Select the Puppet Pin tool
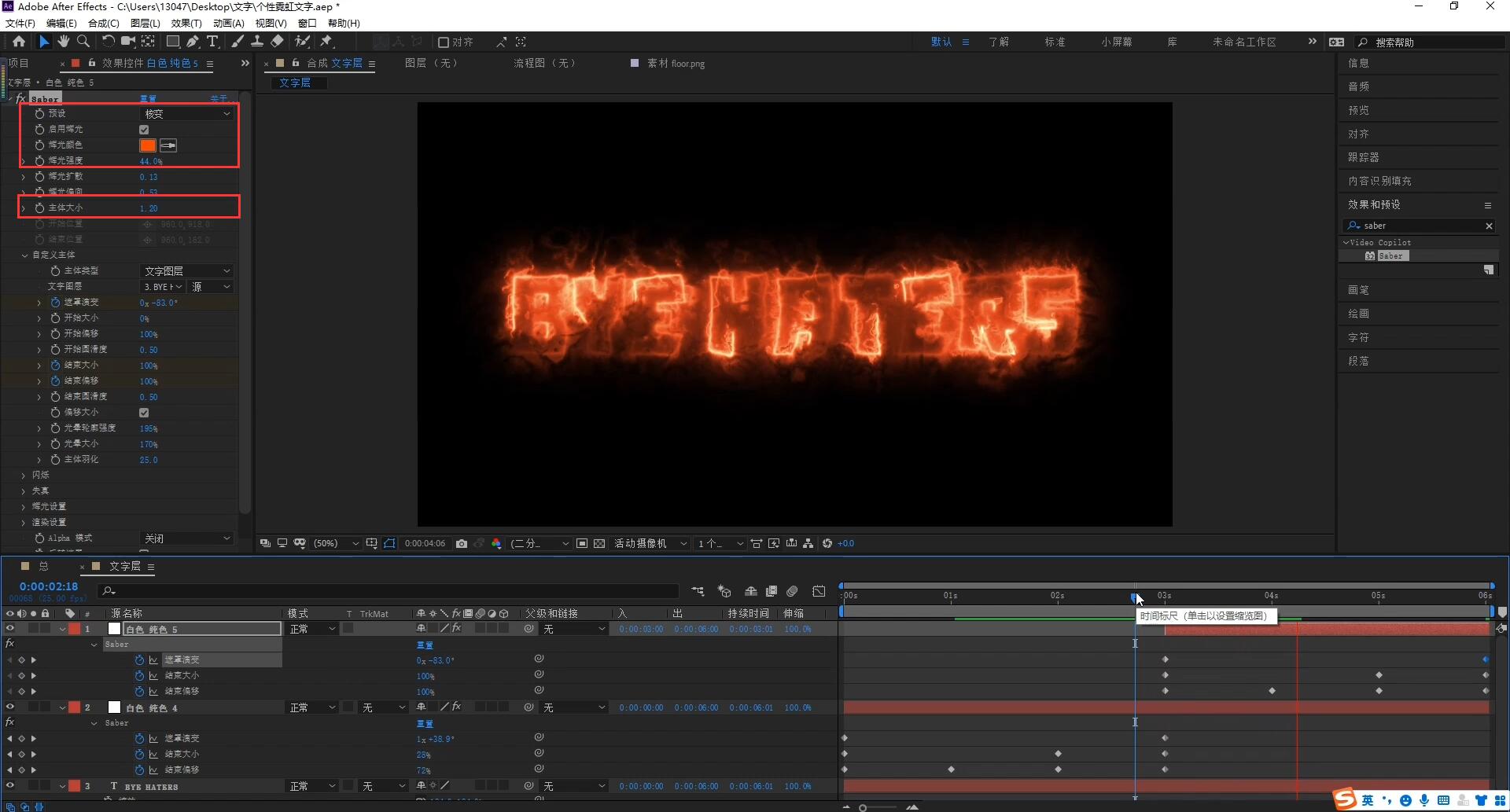This screenshot has height=812, width=1510. pos(326,42)
